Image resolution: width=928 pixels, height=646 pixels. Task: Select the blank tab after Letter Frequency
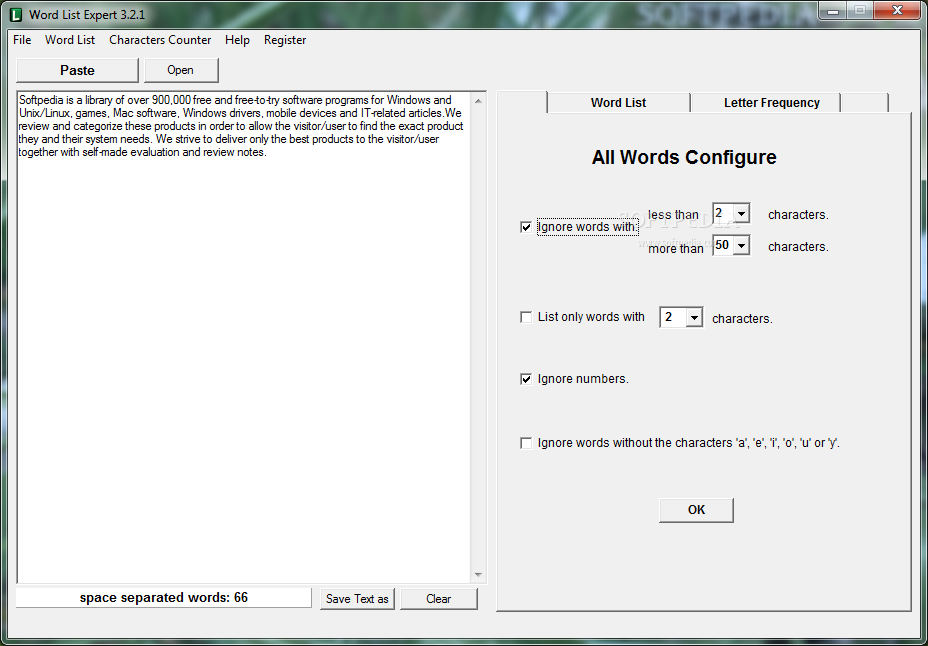865,102
